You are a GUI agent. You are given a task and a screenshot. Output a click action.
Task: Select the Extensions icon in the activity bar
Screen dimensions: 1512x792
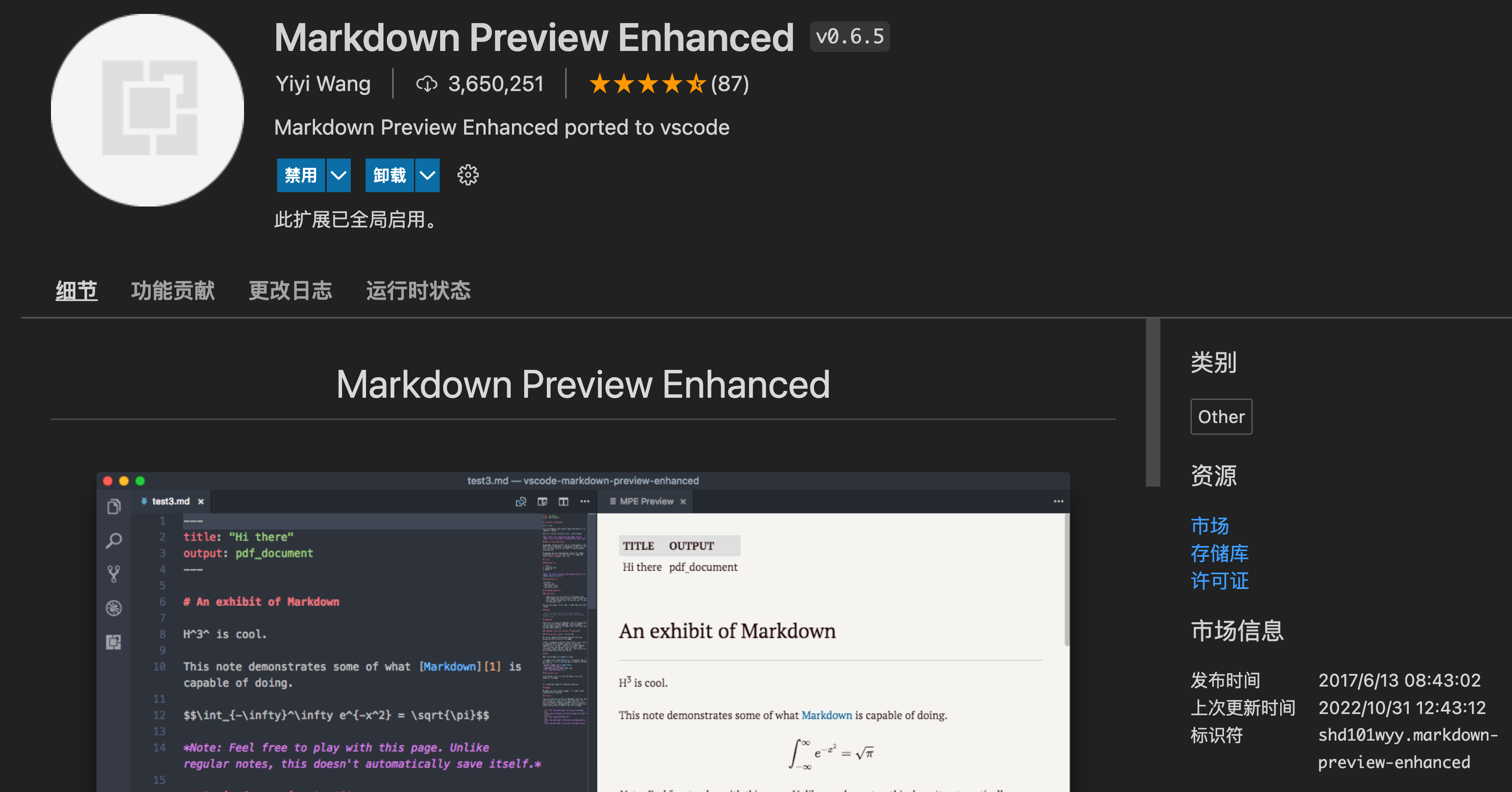click(114, 642)
